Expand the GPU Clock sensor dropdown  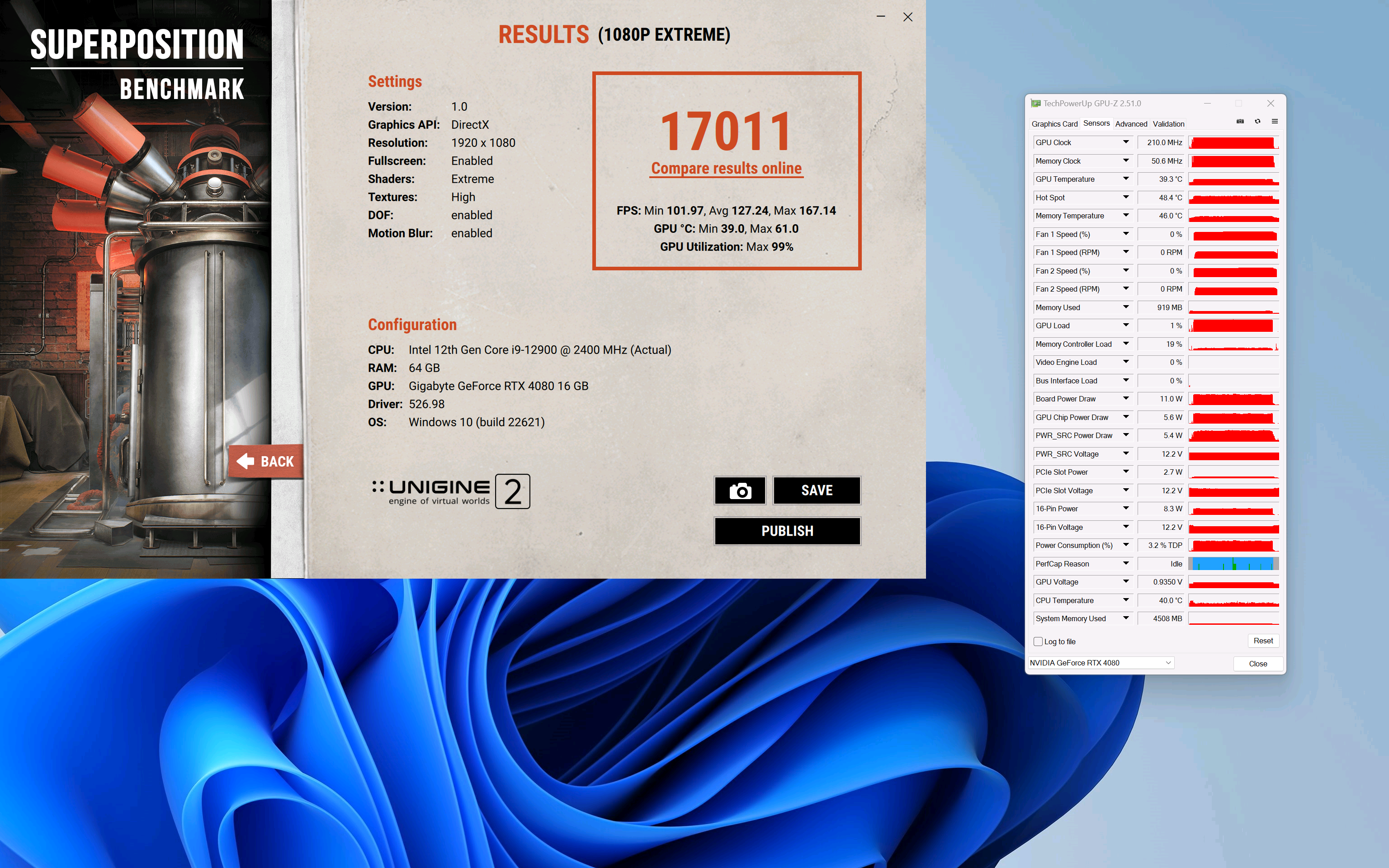(1126, 142)
